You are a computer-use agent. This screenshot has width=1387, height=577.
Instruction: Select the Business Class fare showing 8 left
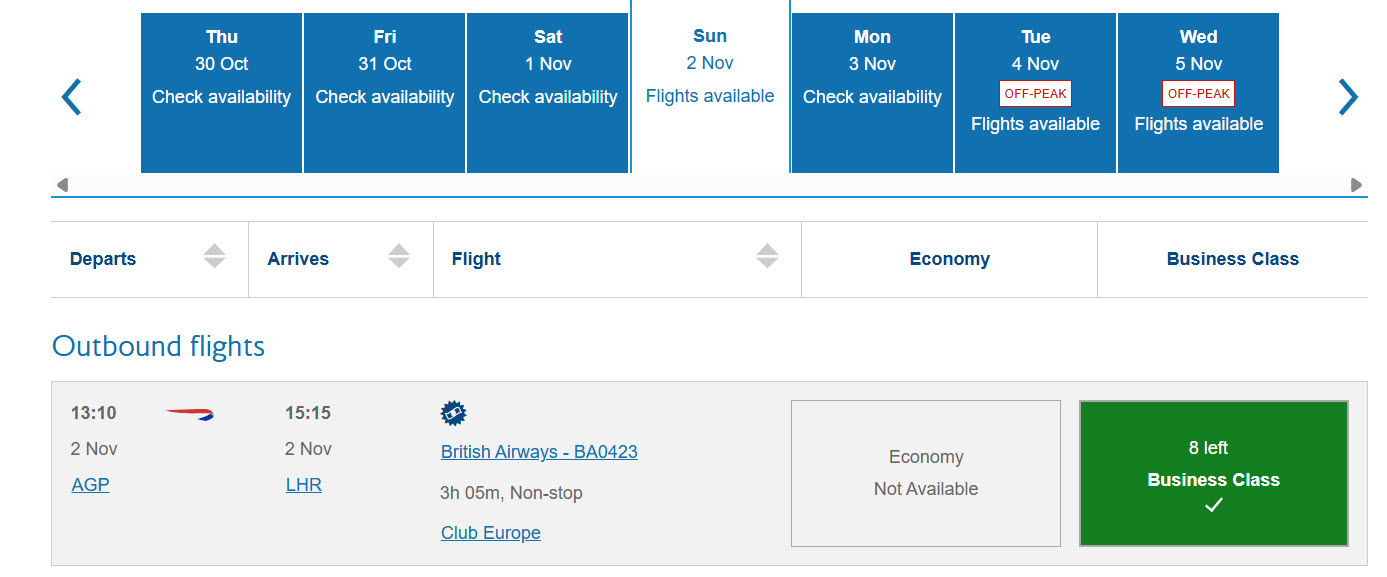[x=1213, y=473]
